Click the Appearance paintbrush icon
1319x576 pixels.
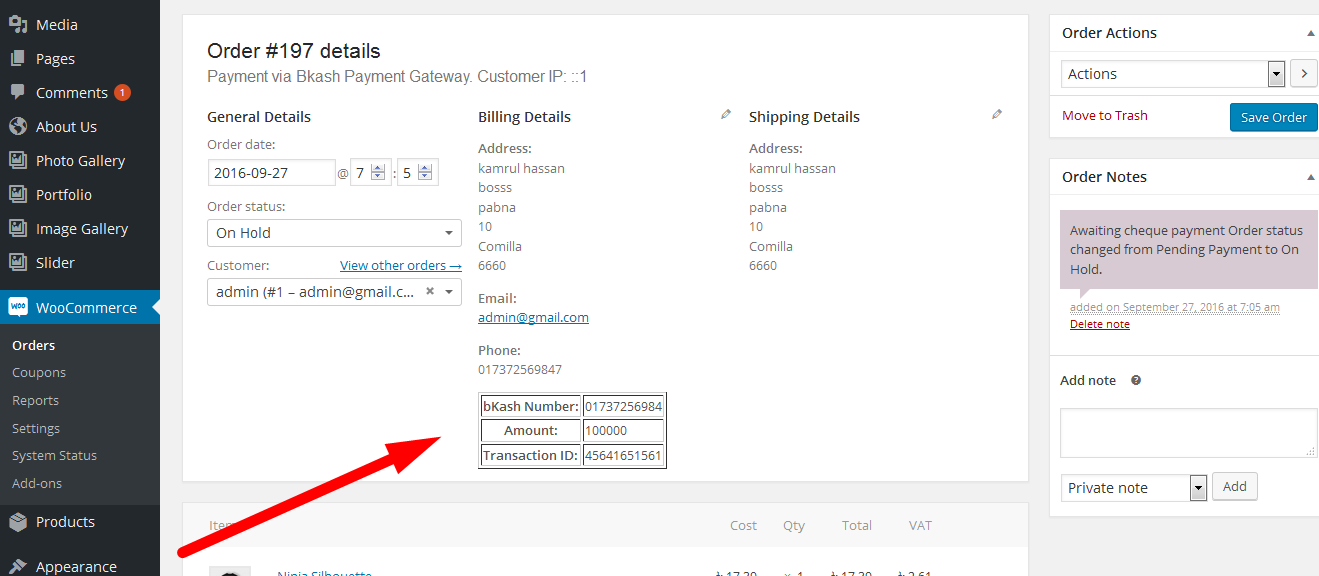17,566
